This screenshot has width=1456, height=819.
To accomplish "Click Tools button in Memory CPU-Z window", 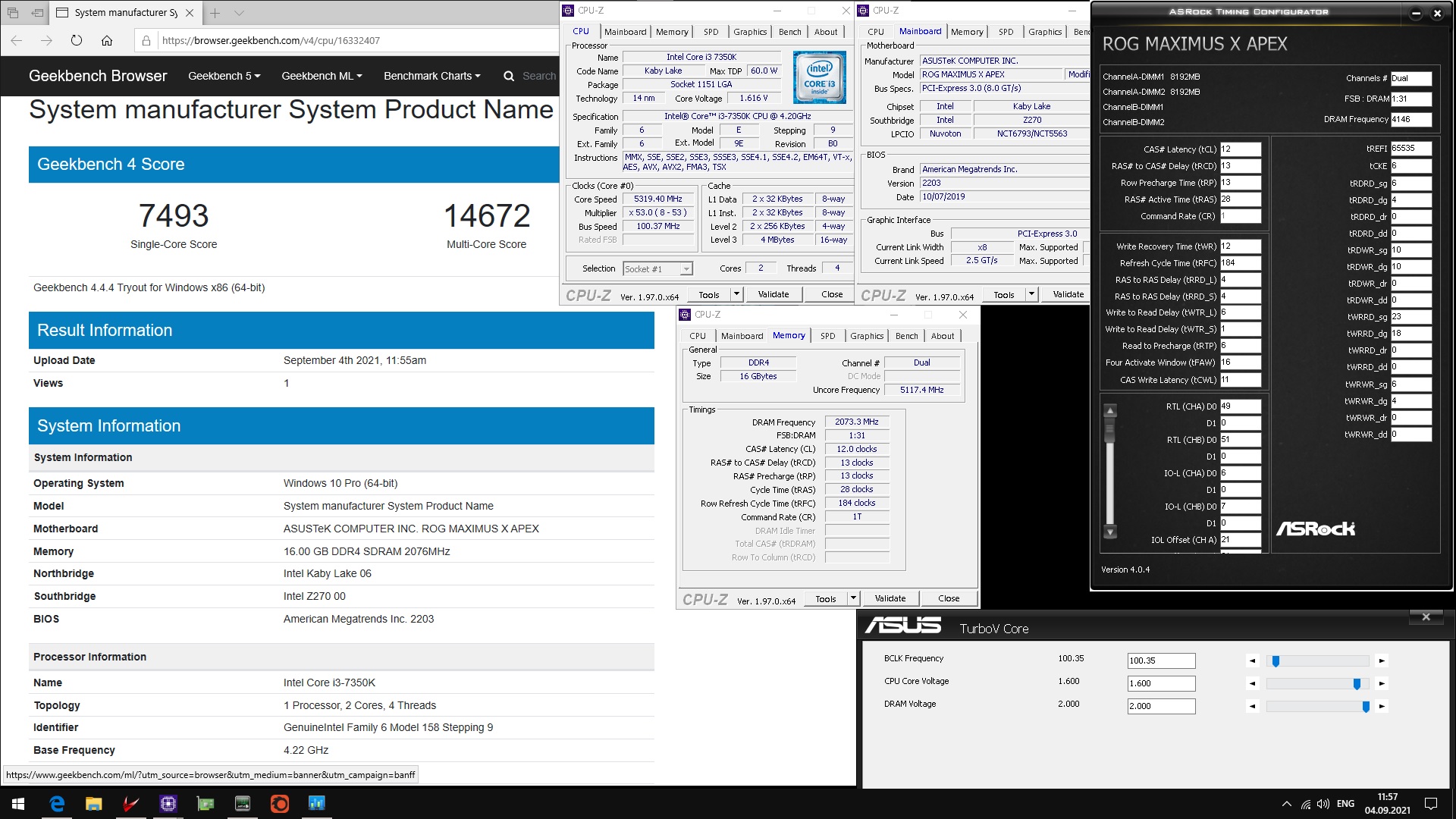I will click(826, 598).
